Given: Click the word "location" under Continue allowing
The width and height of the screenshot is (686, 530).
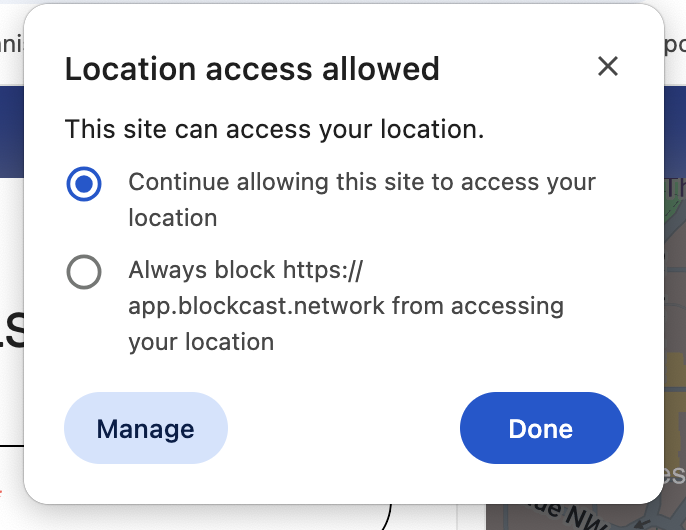Looking at the screenshot, I should 173,218.
